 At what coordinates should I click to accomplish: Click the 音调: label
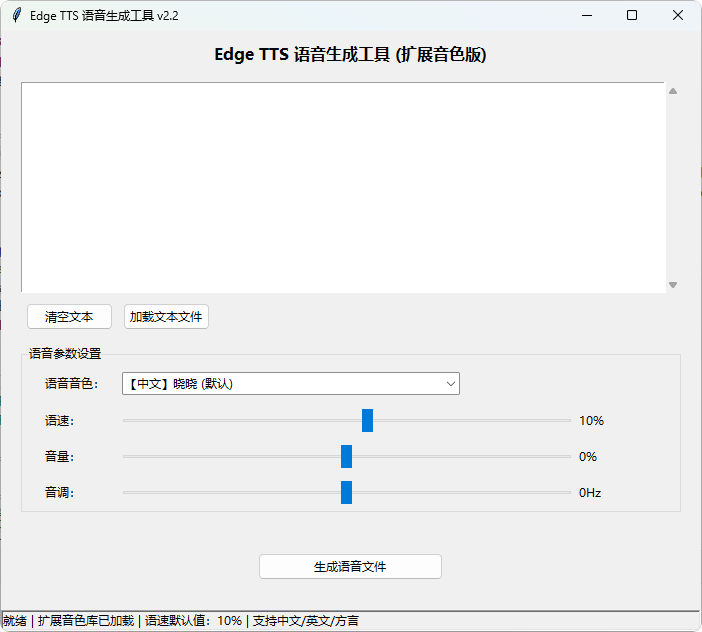pos(59,493)
